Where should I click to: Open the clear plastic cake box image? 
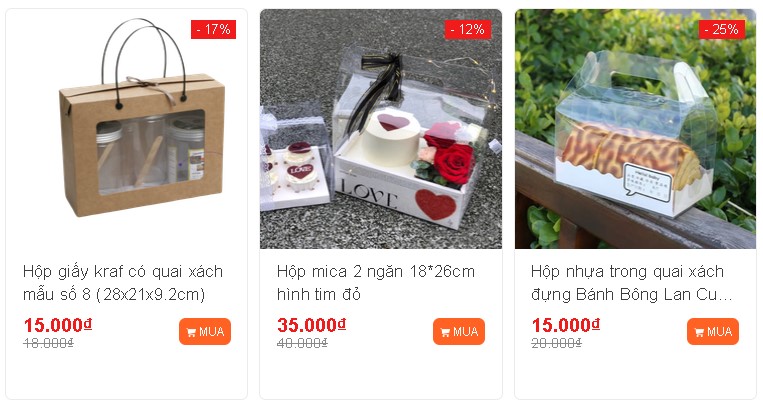click(x=636, y=129)
